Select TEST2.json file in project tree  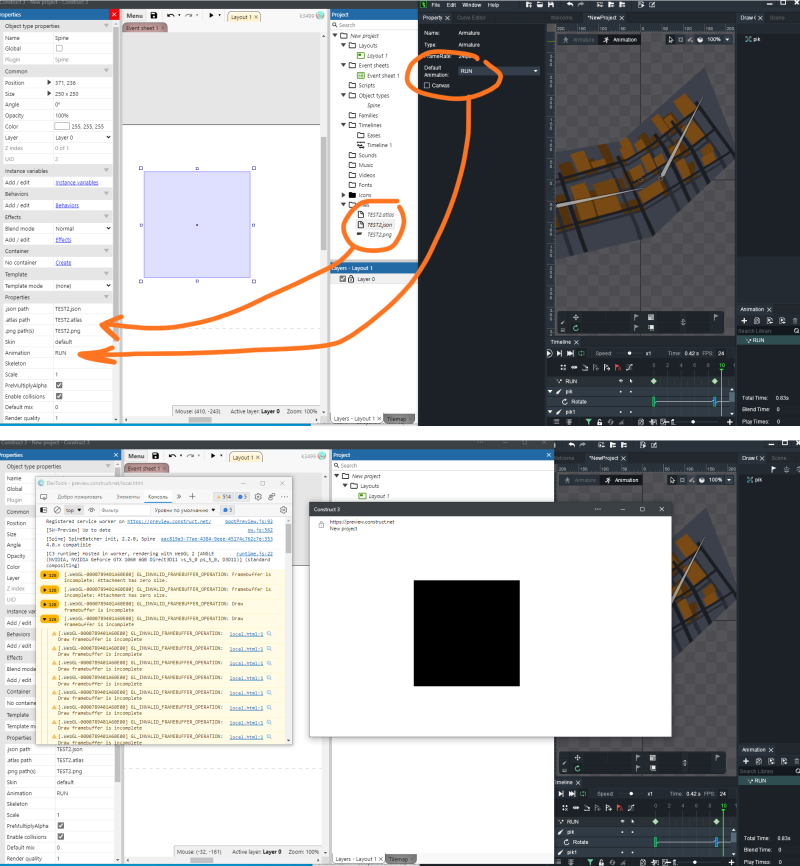378,225
